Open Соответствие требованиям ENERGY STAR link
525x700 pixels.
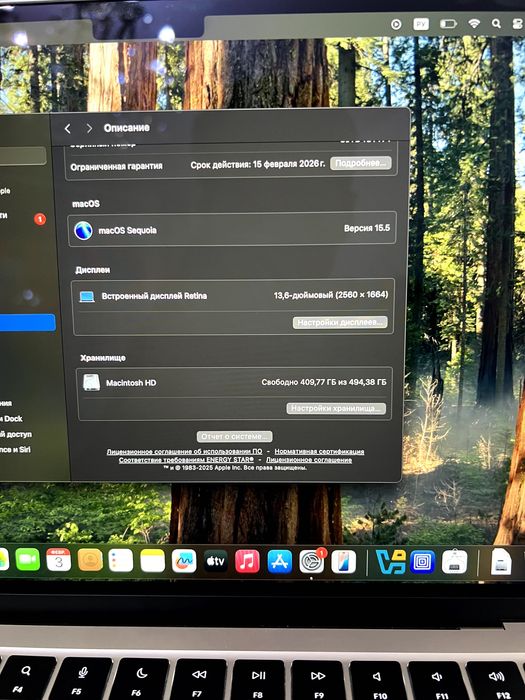[x=186, y=459]
